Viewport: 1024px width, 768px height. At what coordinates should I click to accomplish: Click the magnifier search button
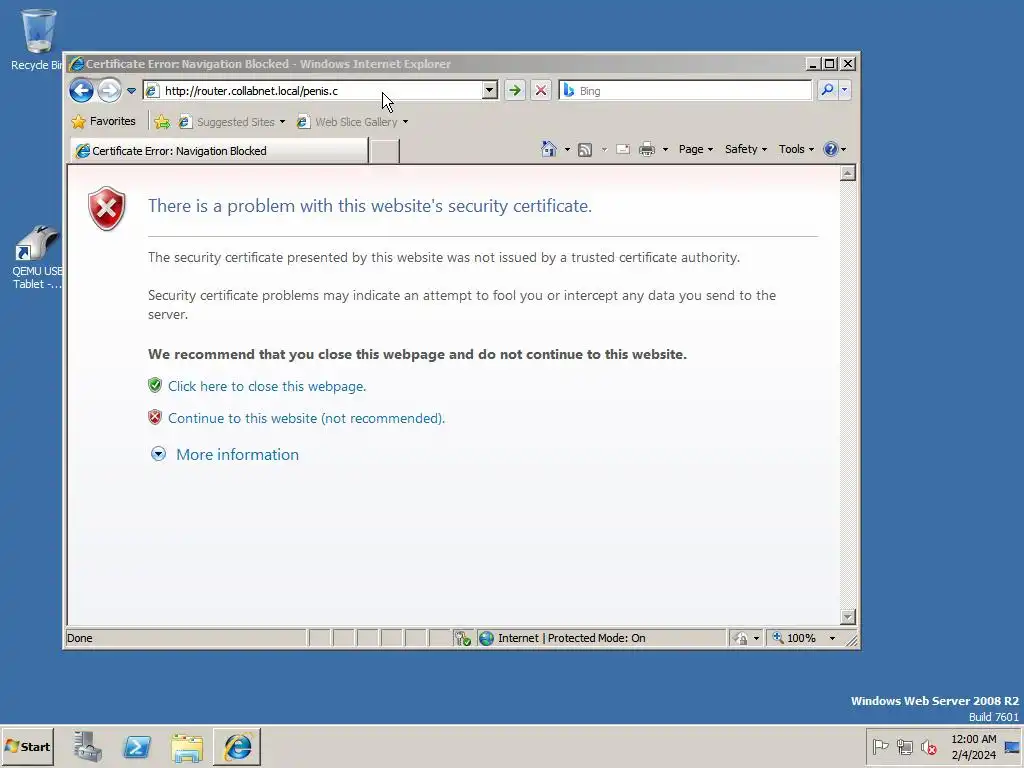click(x=827, y=90)
